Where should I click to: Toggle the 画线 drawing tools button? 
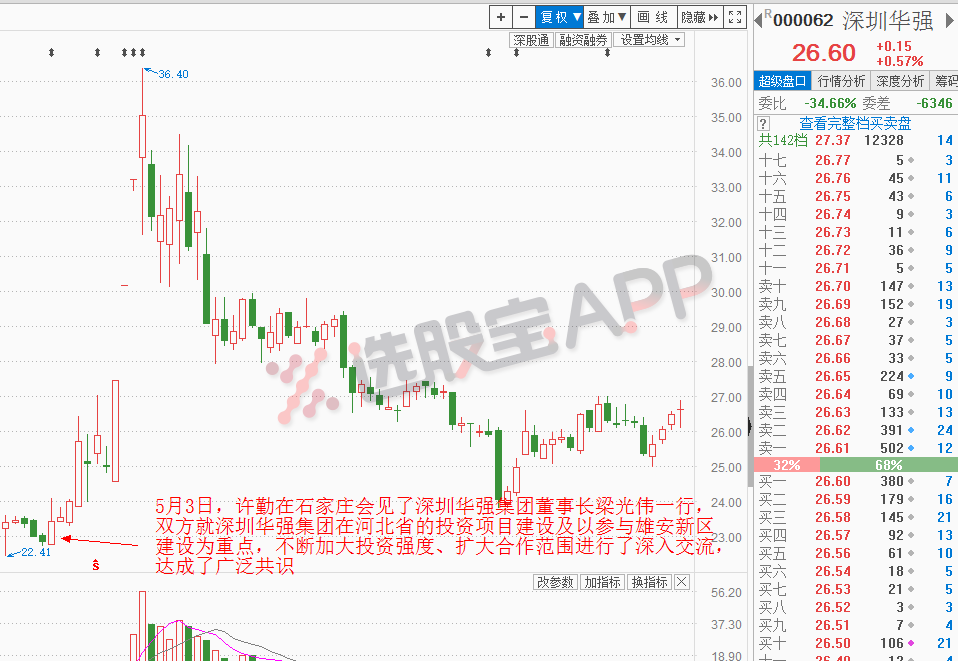(653, 17)
